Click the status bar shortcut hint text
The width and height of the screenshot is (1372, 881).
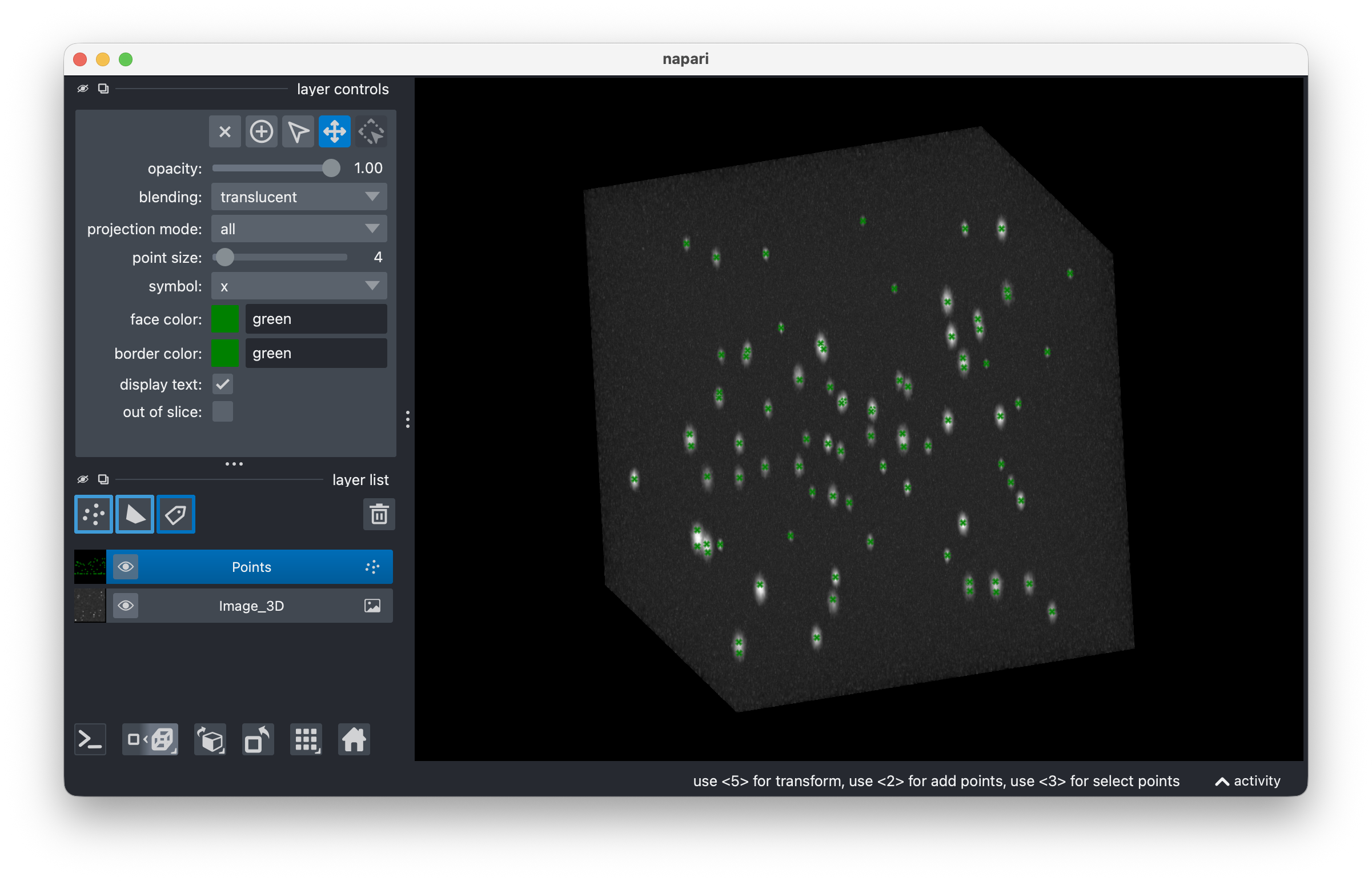click(x=936, y=782)
